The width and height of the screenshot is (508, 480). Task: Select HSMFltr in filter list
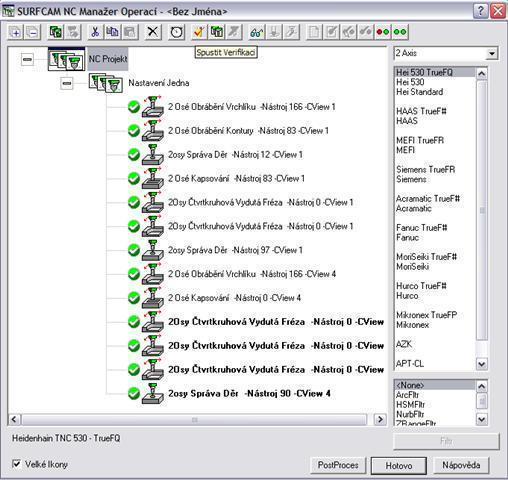click(x=410, y=405)
